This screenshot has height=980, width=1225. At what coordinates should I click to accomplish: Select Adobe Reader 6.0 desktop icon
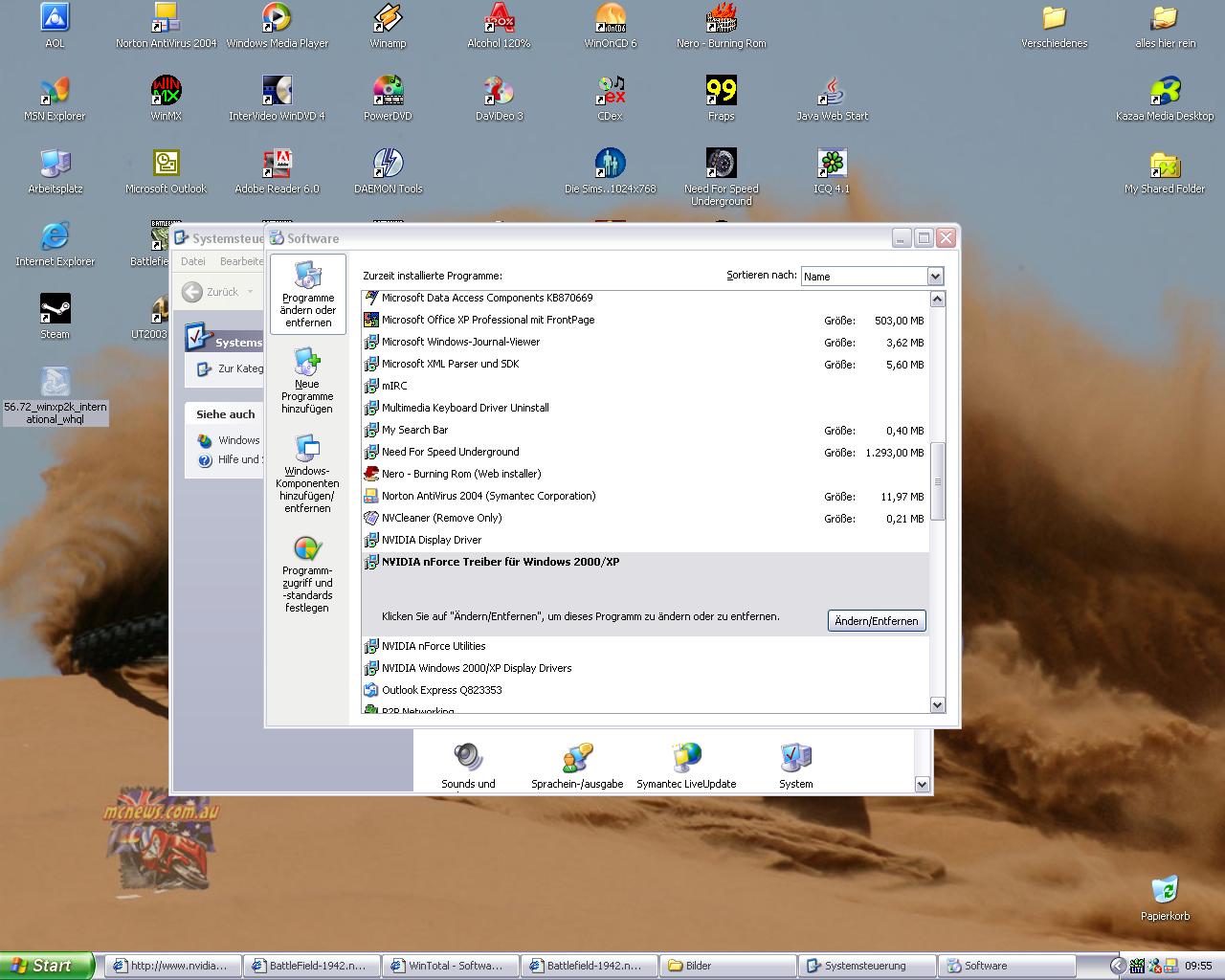277,170
